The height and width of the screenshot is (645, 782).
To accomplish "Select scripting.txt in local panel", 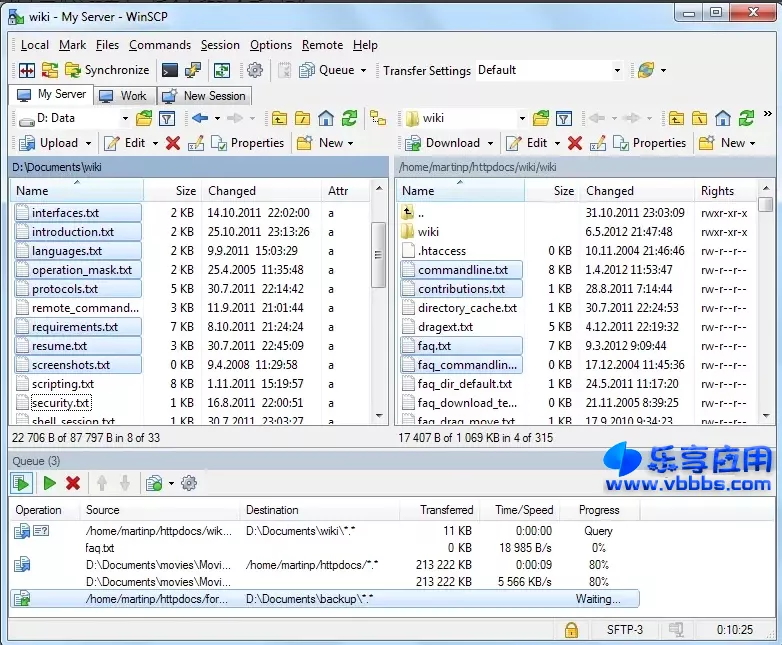I will pyautogui.click(x=63, y=384).
